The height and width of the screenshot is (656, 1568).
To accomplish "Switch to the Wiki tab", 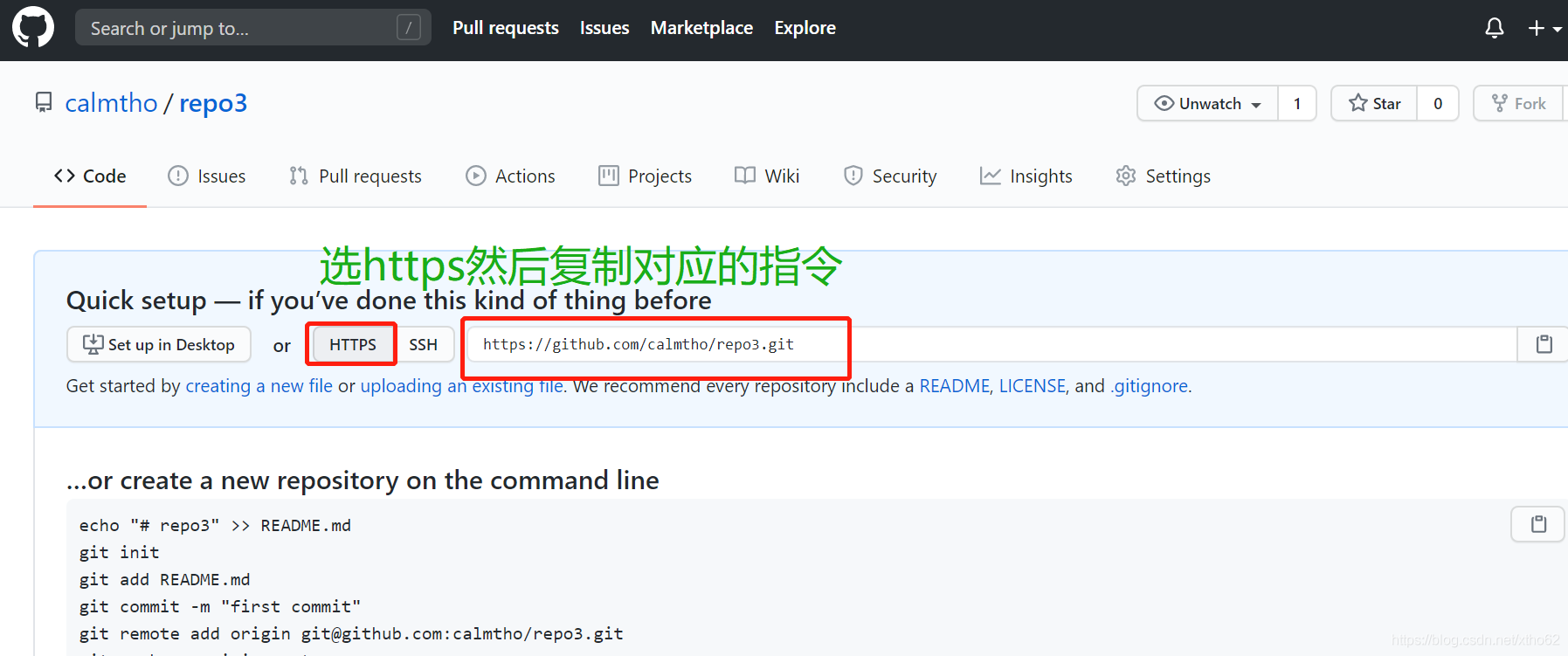I will point(767,176).
